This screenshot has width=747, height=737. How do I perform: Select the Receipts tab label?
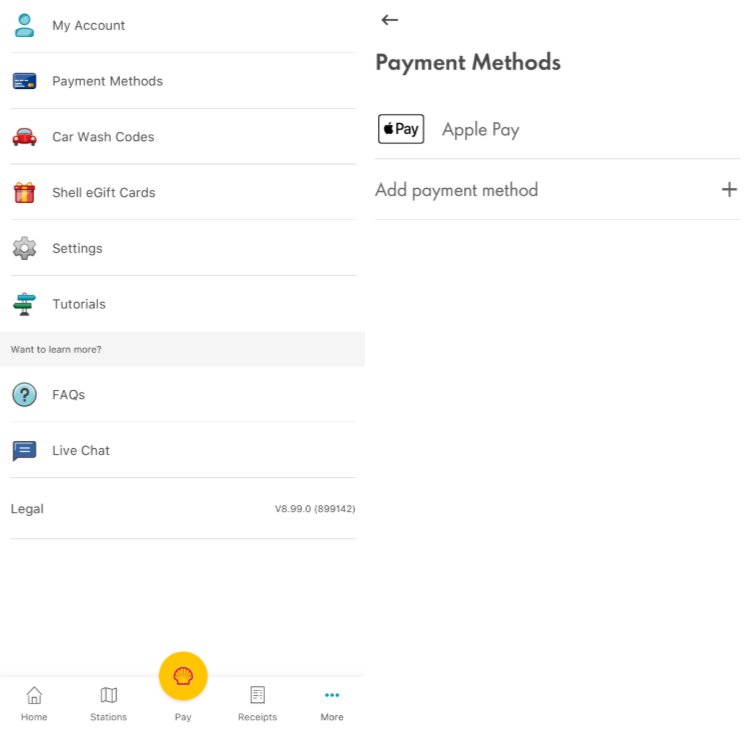258,717
